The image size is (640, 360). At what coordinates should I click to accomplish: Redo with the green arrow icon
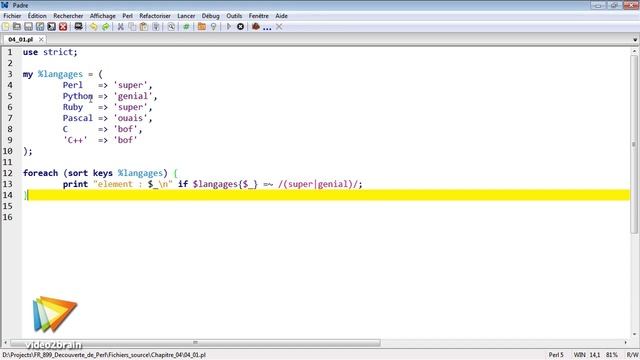pyautogui.click(x=105, y=27)
